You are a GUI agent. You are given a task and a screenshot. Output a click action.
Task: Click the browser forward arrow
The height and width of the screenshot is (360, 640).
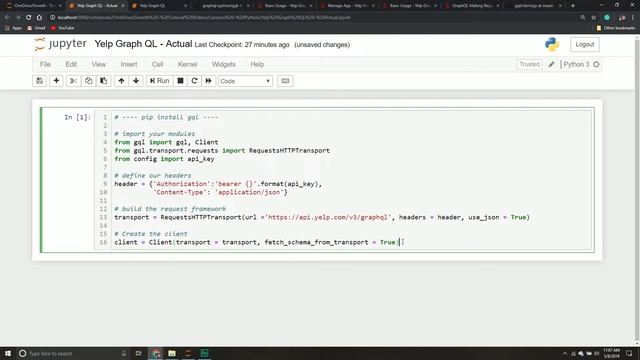(x=18, y=18)
